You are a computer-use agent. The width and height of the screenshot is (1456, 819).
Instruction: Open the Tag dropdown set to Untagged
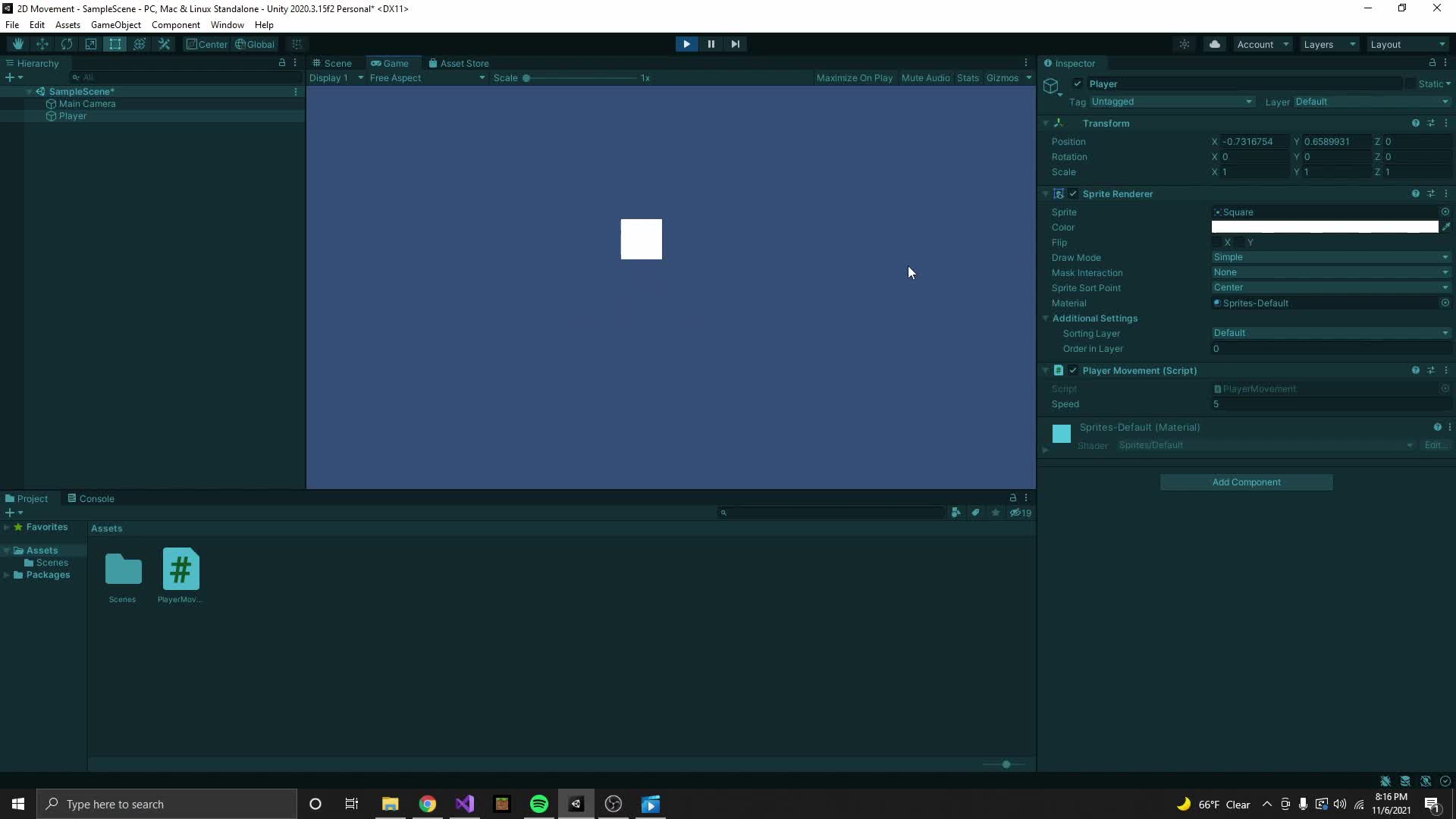1170,101
